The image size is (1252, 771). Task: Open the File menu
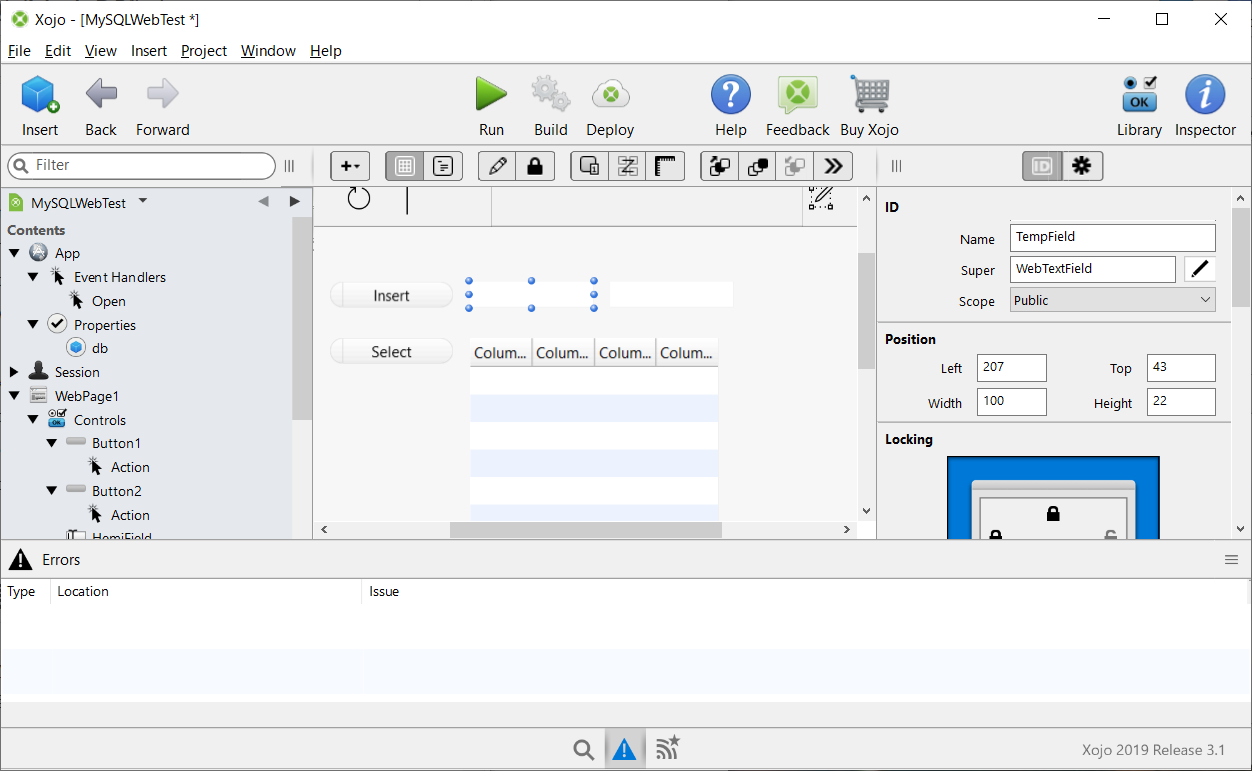tap(19, 50)
